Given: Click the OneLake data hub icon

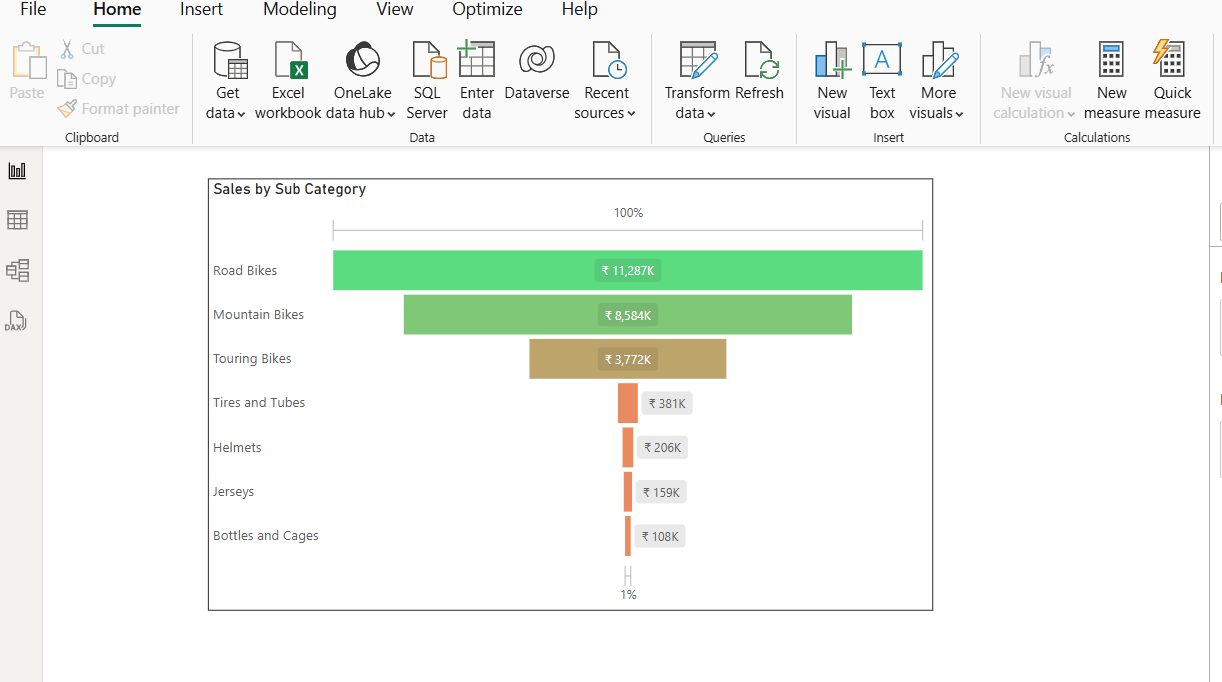Looking at the screenshot, I should [x=362, y=60].
